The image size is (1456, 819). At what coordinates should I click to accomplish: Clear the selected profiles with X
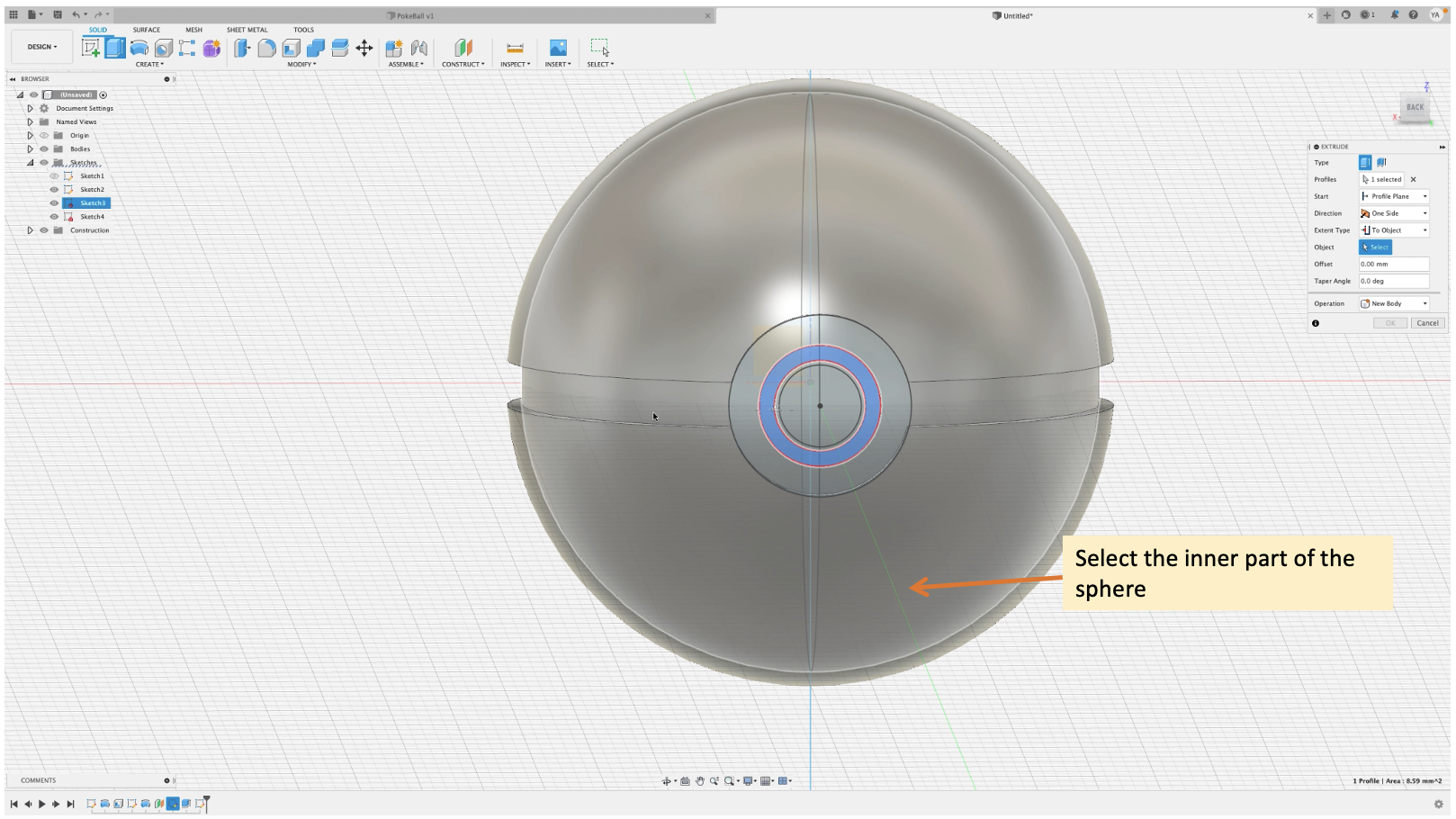tap(1413, 180)
